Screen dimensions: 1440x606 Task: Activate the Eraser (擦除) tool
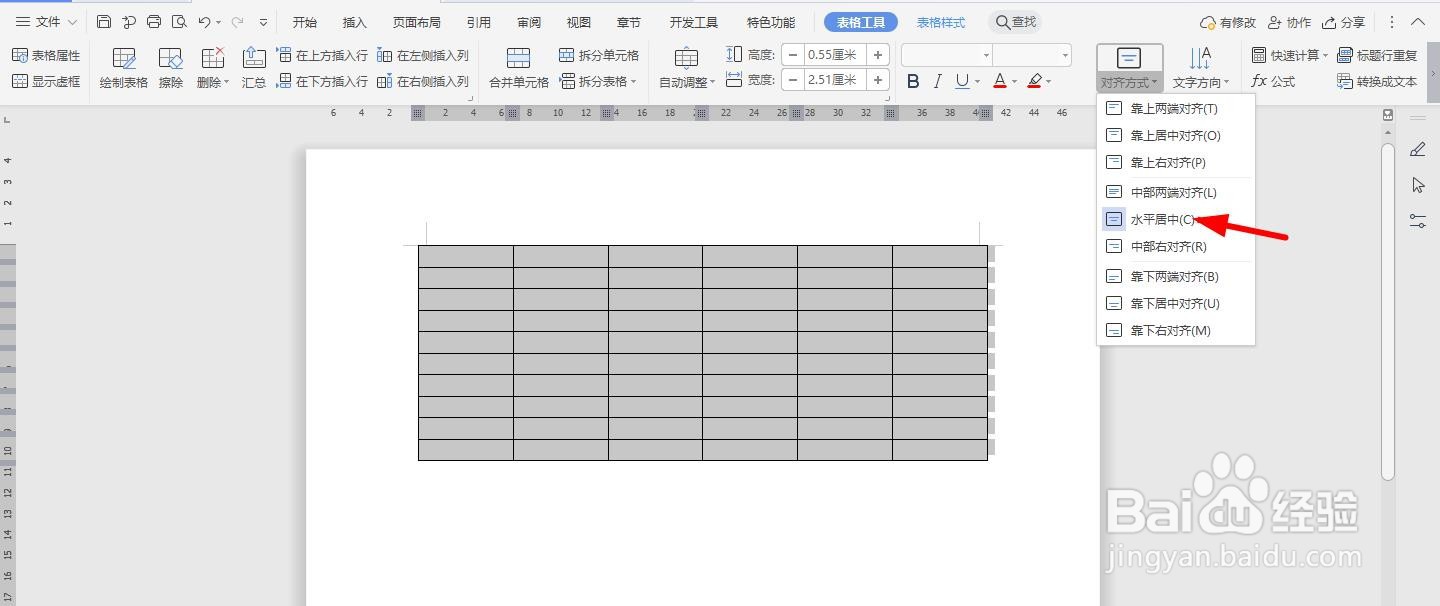point(170,67)
